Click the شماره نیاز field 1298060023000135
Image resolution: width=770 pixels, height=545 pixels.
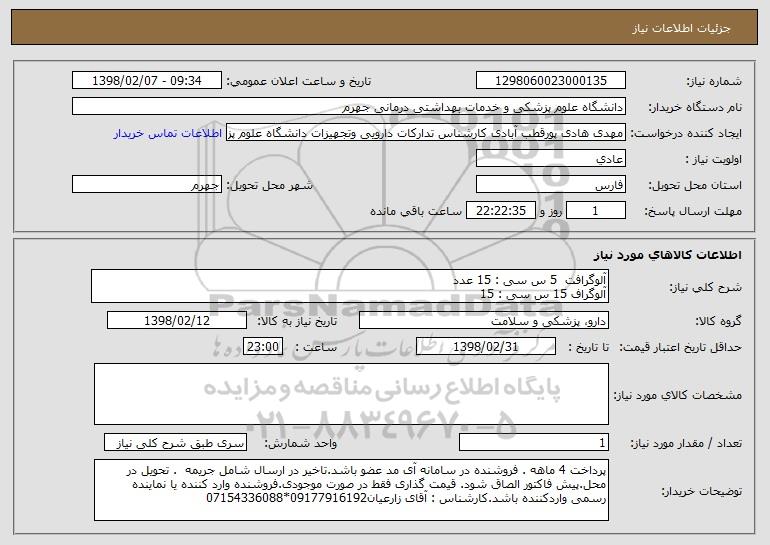[550, 81]
